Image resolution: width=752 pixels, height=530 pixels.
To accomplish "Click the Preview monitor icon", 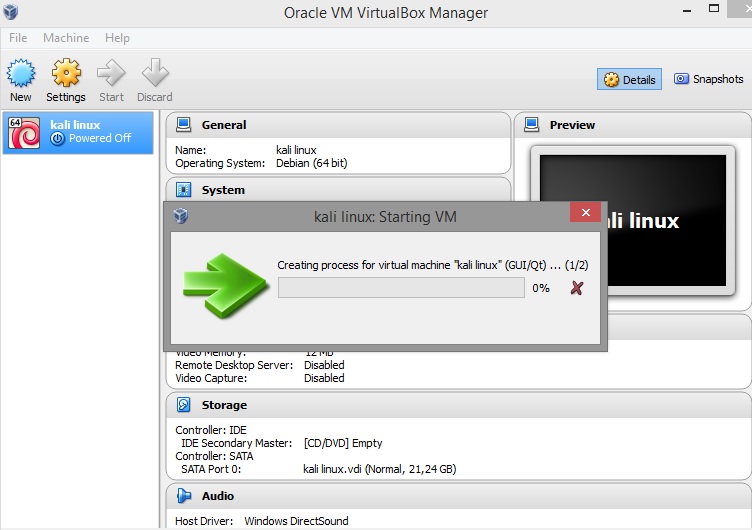I will 531,125.
